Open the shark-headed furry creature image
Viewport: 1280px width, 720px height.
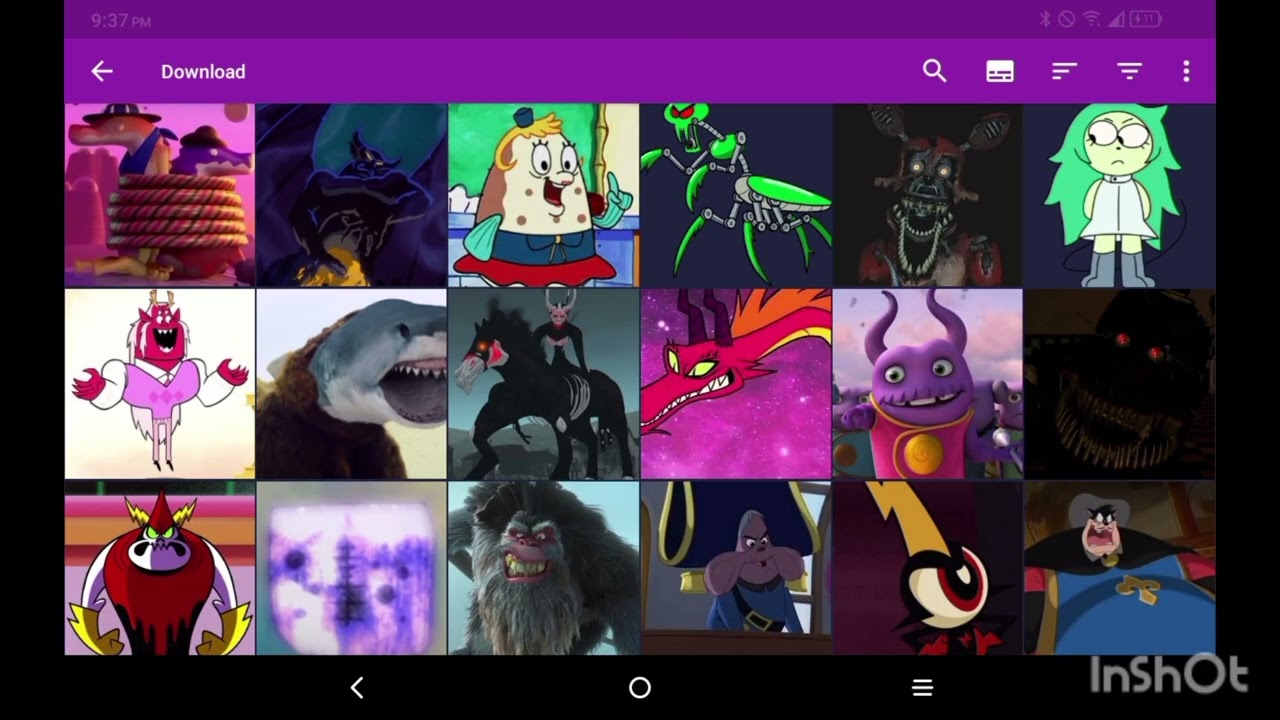coord(352,384)
